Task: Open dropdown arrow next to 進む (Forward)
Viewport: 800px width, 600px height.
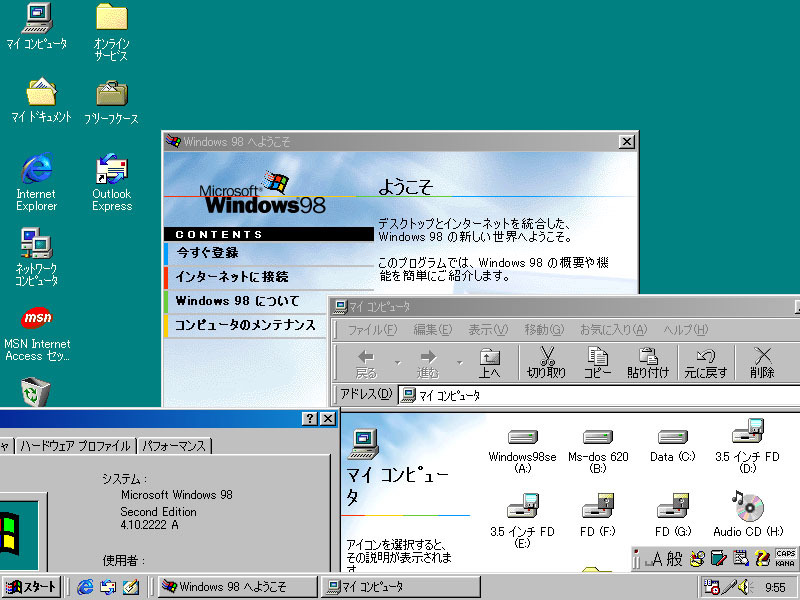Action: point(459,362)
